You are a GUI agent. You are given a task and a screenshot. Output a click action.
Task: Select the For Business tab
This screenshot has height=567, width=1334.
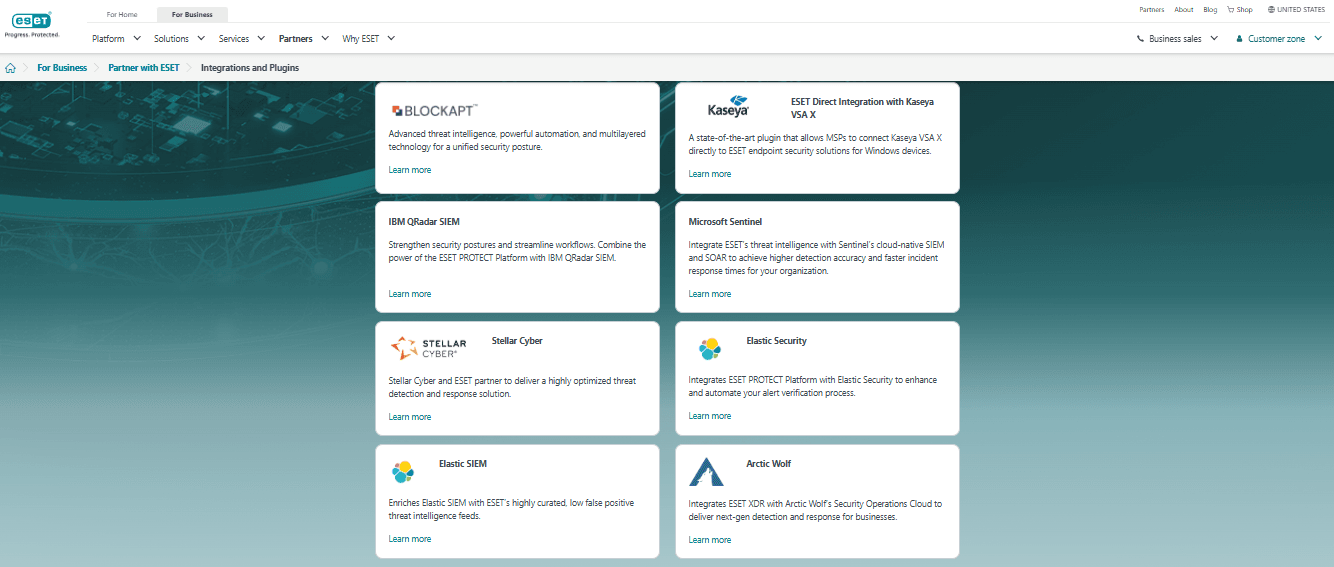pyautogui.click(x=192, y=15)
